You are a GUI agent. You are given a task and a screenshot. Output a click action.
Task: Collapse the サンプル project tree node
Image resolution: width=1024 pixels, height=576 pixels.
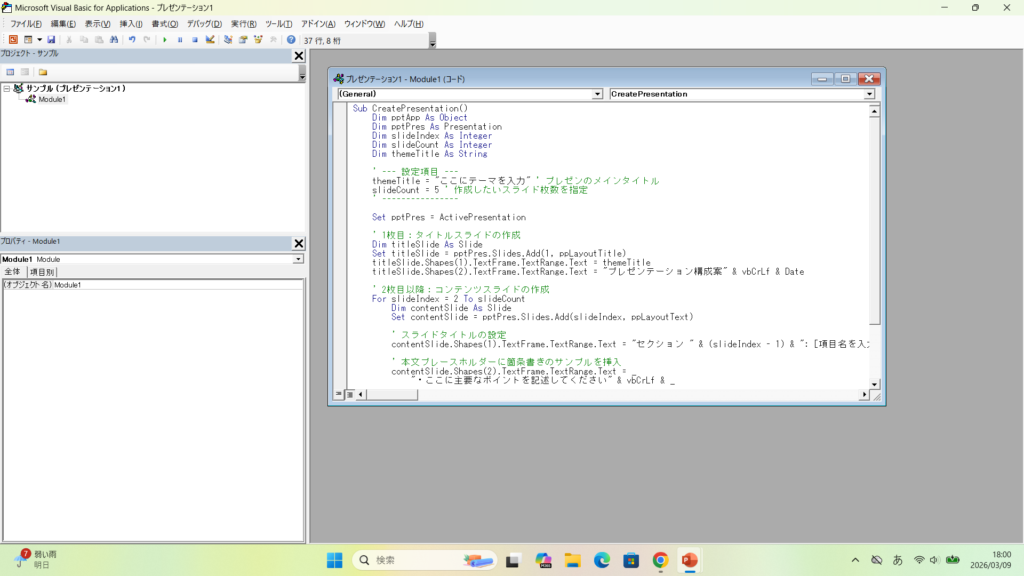[x=7, y=89]
